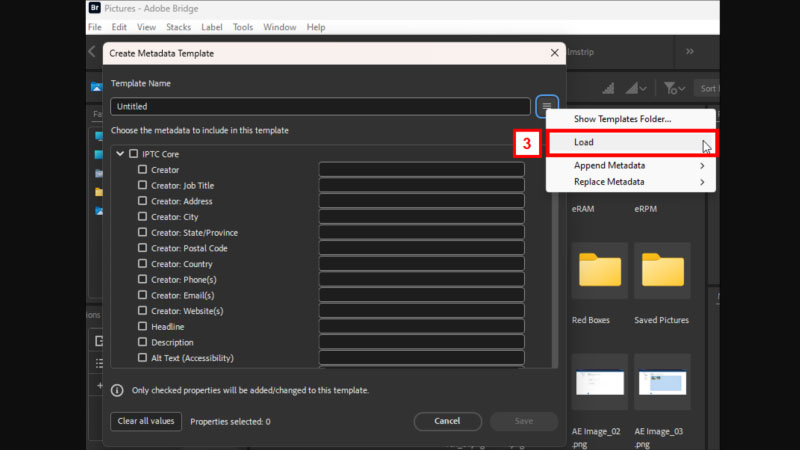Click the info icon beside checked properties note
800x450 pixels.
(x=118, y=390)
